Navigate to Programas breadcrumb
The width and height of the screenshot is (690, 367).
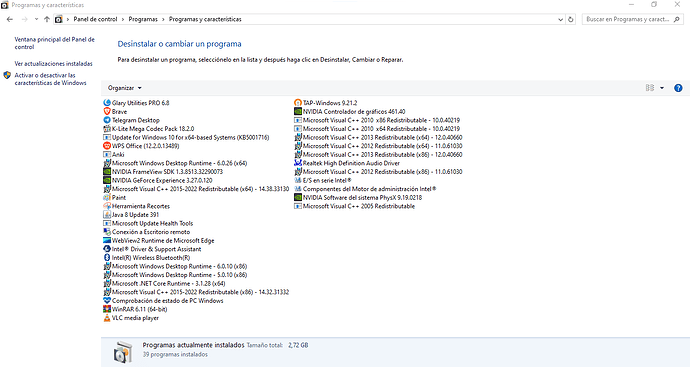[x=143, y=19]
